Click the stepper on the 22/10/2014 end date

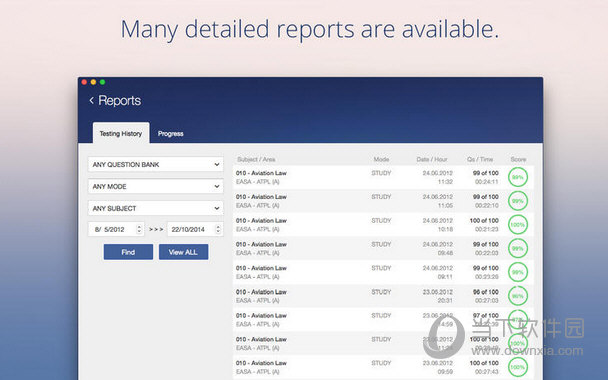(x=218, y=229)
